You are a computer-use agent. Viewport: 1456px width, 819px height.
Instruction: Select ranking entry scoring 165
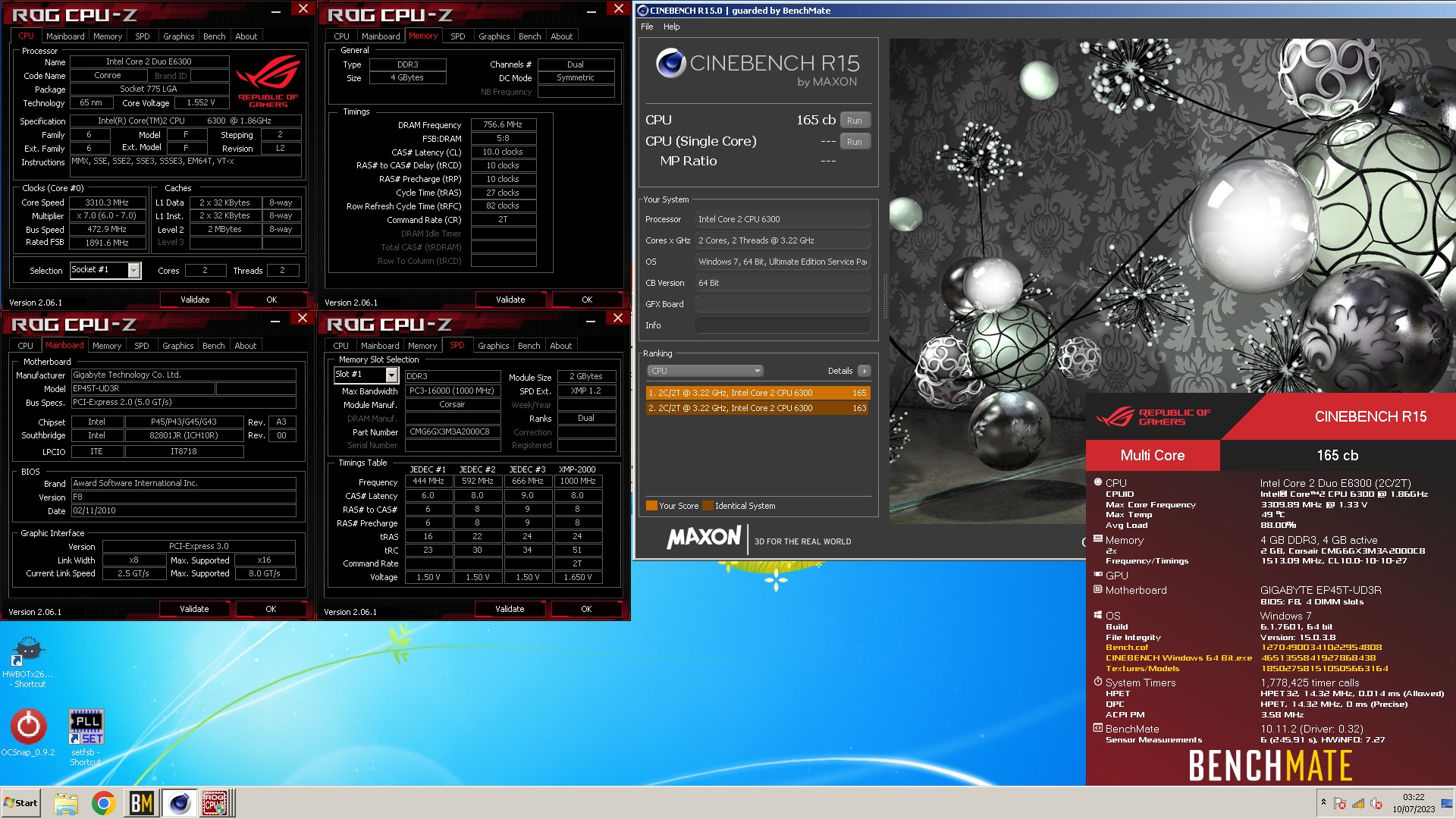[758, 393]
